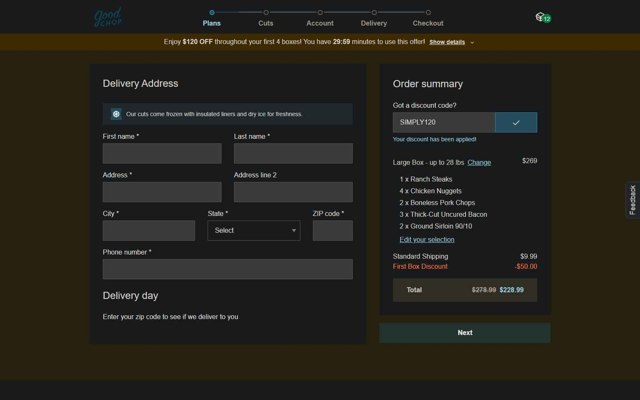
Task: Click Change link beside Large Box
Action: tap(479, 162)
